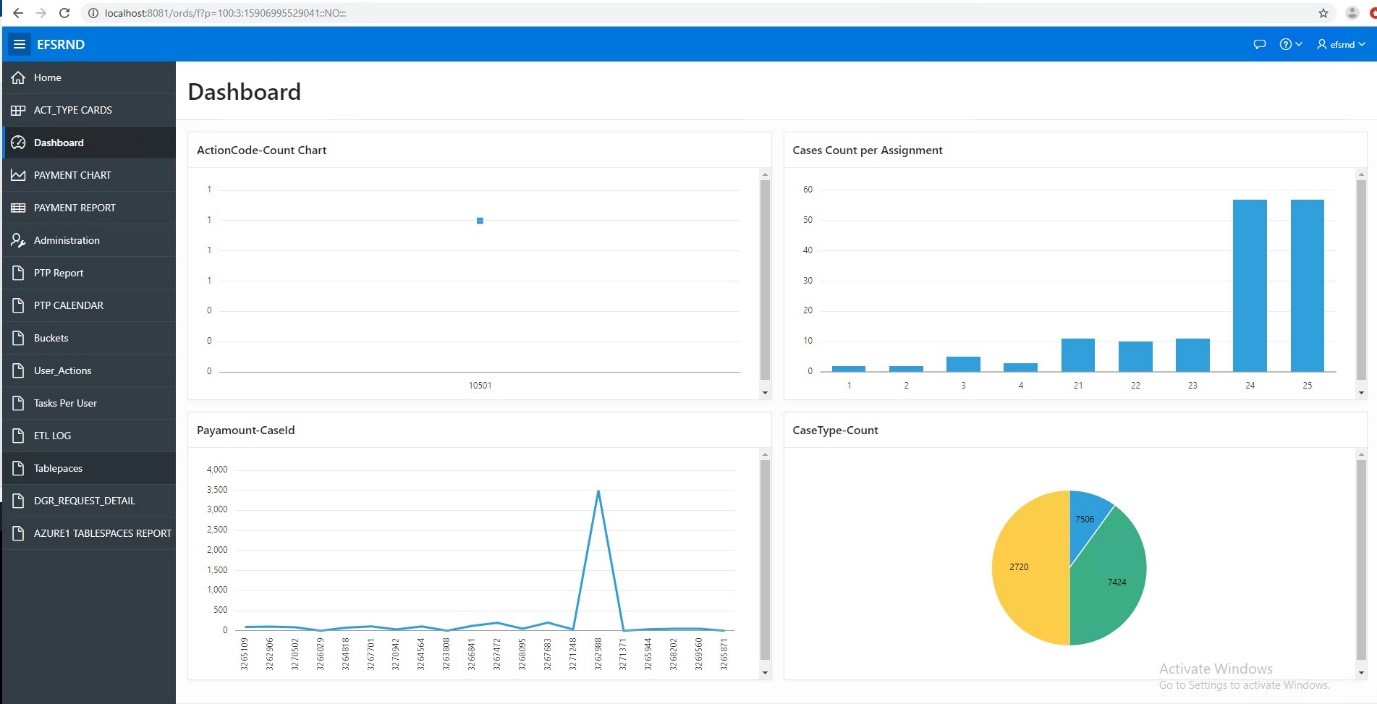Open the feedback speech bubble icon

(x=1259, y=44)
